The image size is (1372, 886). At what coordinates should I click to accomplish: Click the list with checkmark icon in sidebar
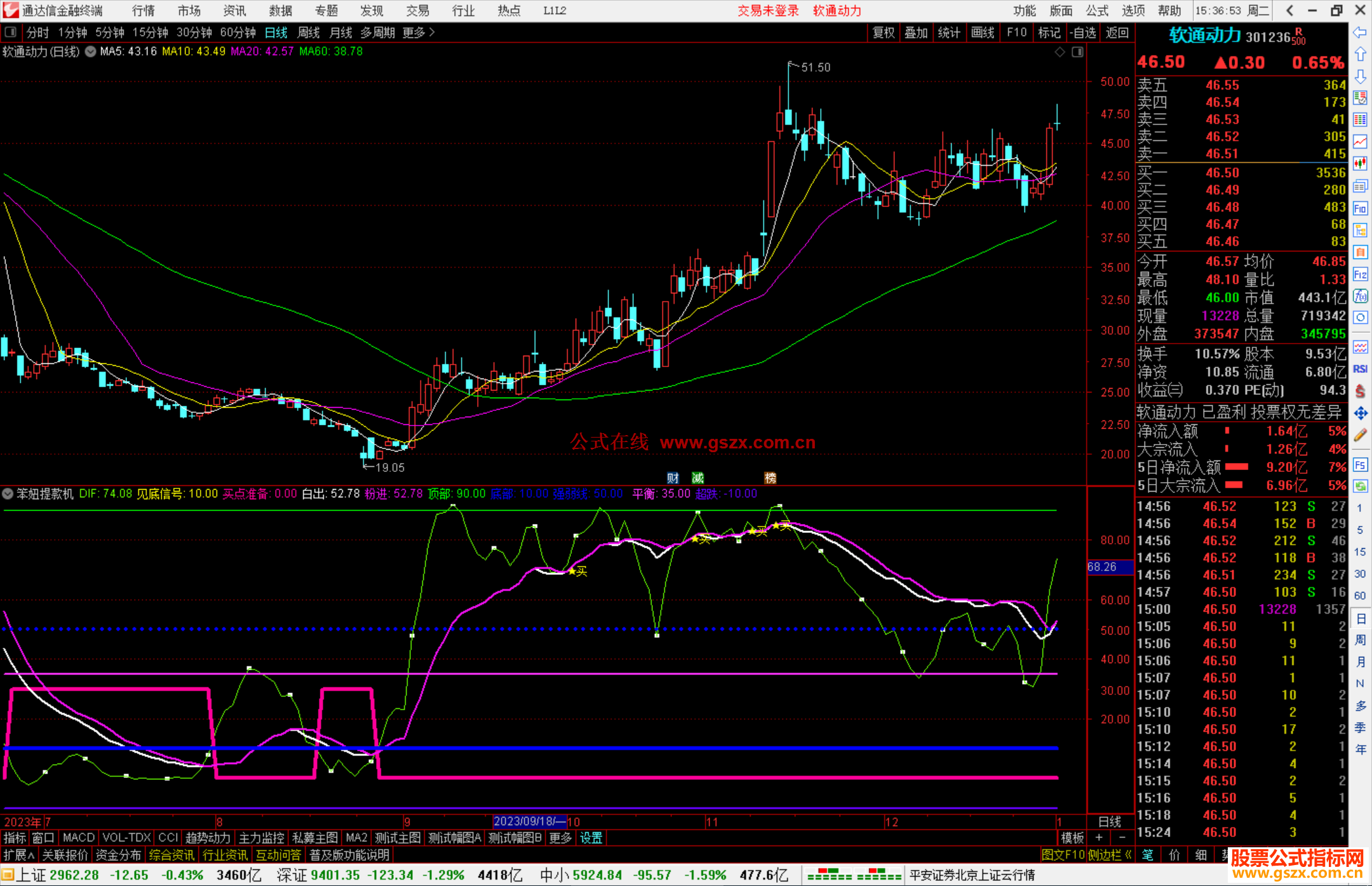coord(1360,98)
